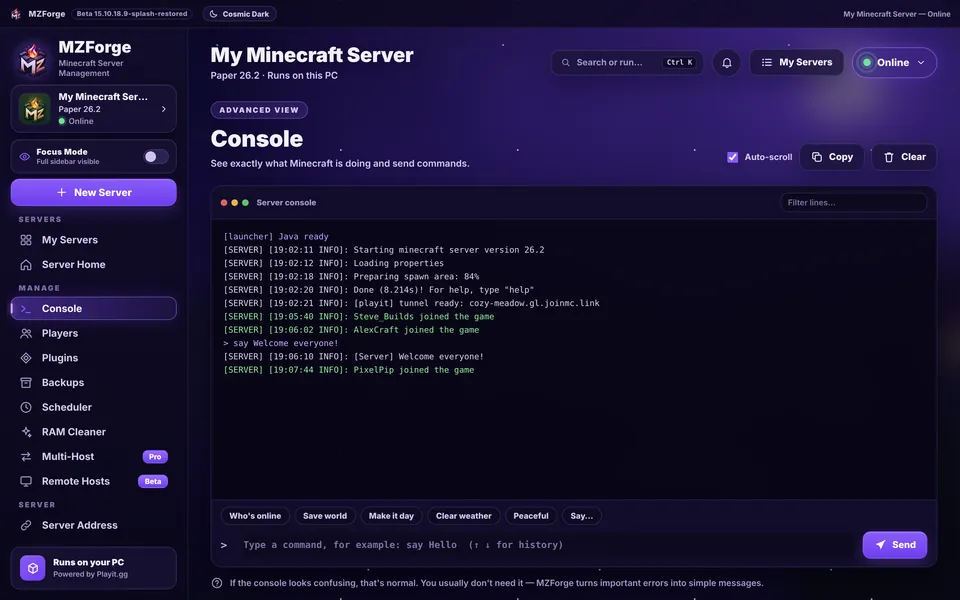Click the notification bell icon

pos(727,62)
